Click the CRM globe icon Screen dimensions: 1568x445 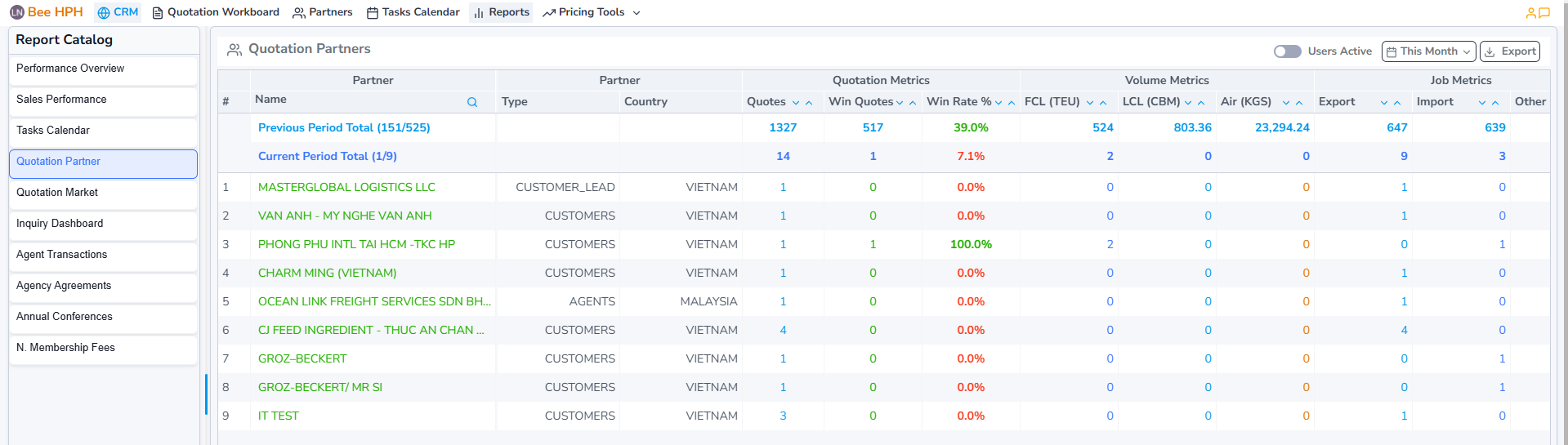coord(104,12)
